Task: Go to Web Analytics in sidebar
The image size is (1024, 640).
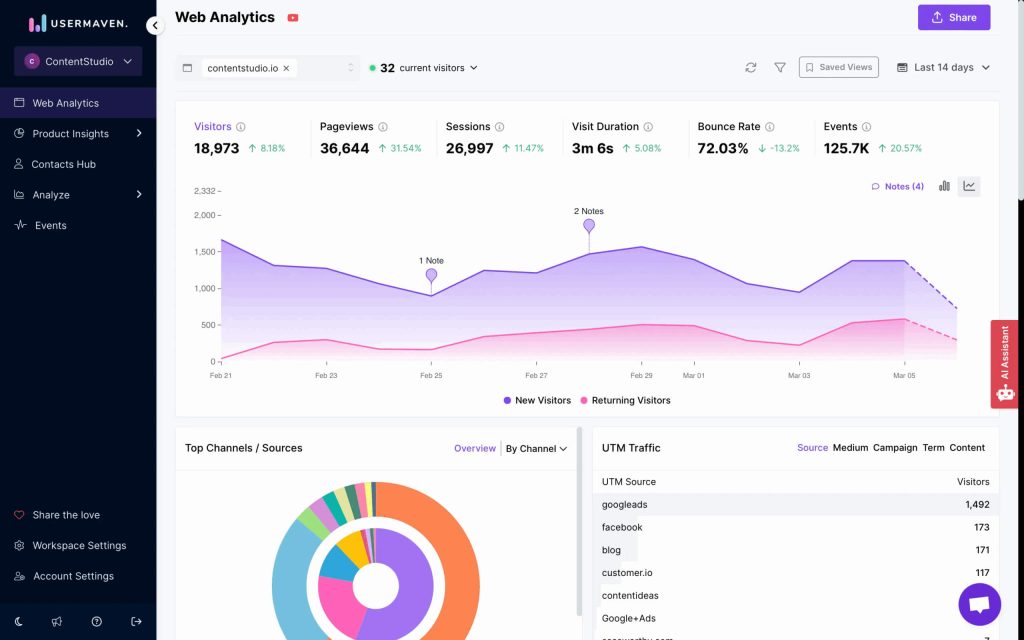Action: [78, 103]
